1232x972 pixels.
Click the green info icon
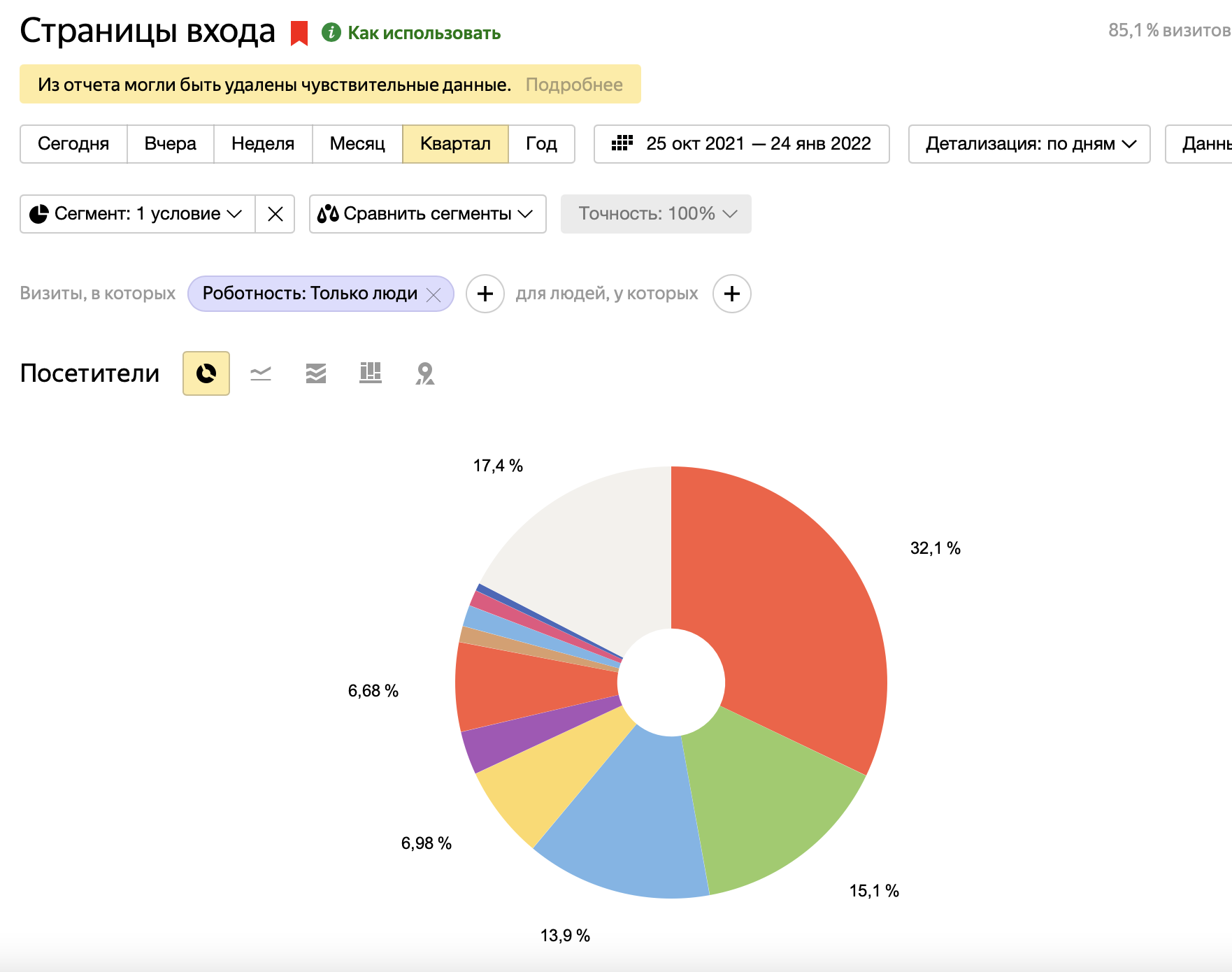[331, 32]
